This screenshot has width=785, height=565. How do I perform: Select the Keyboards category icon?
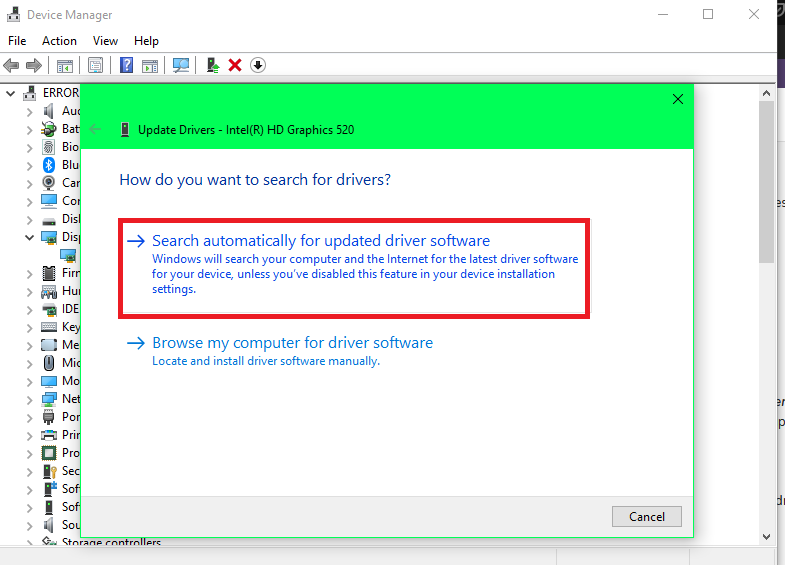pyautogui.click(x=49, y=327)
